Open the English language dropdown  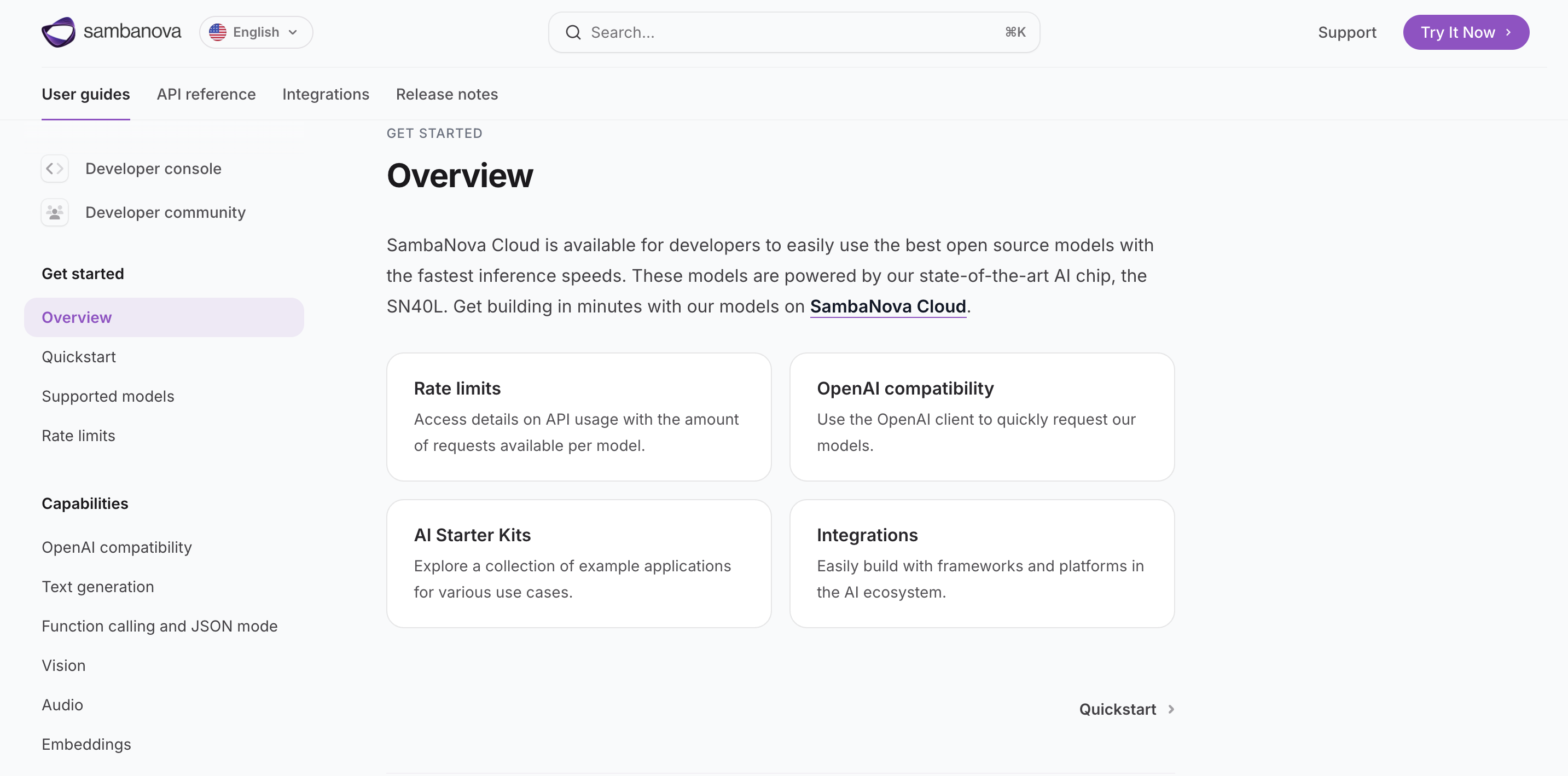coord(256,32)
